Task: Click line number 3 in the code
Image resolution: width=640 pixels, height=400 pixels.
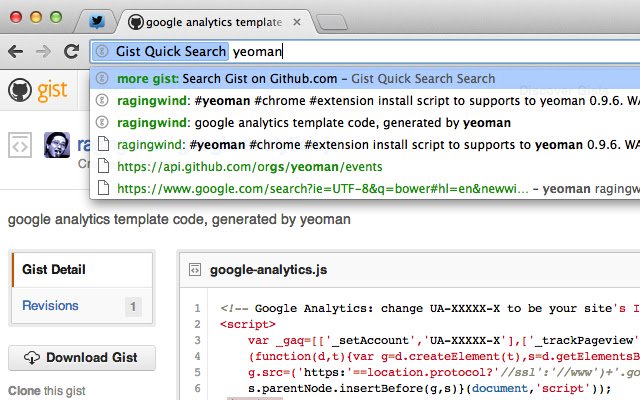Action: tap(198, 340)
